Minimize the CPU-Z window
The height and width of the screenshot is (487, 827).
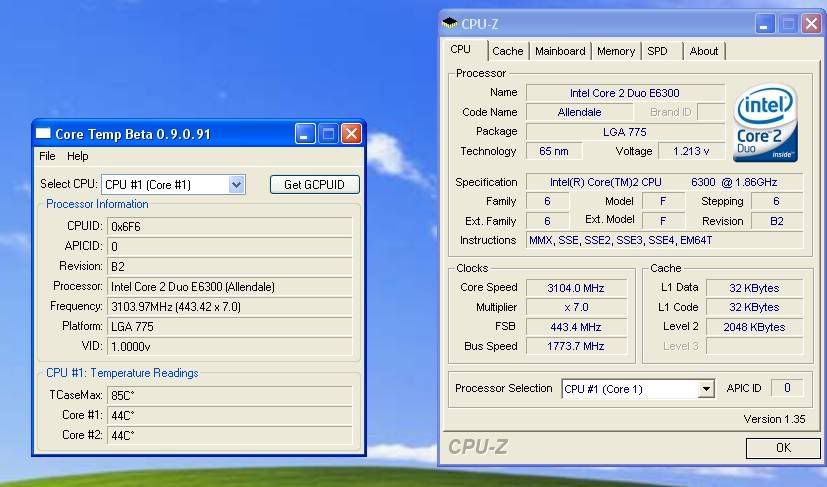(x=765, y=24)
